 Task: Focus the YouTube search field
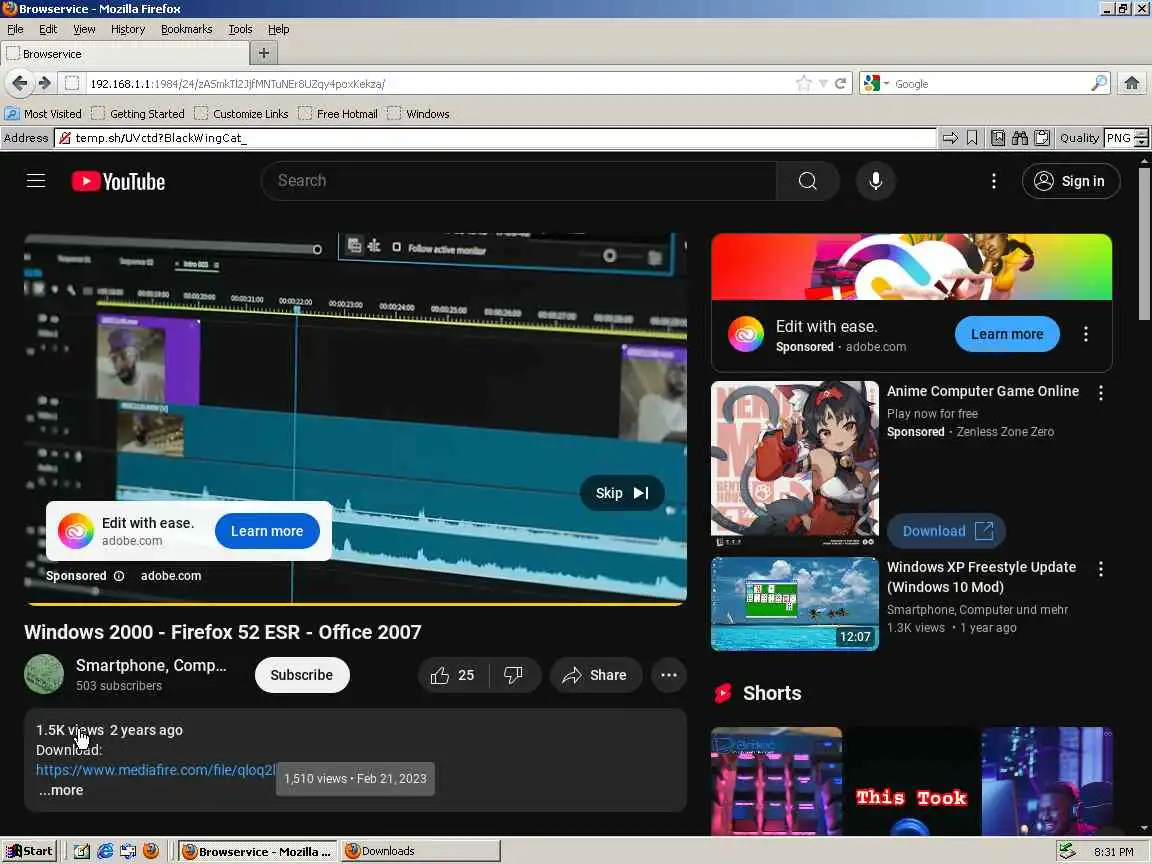tap(519, 181)
